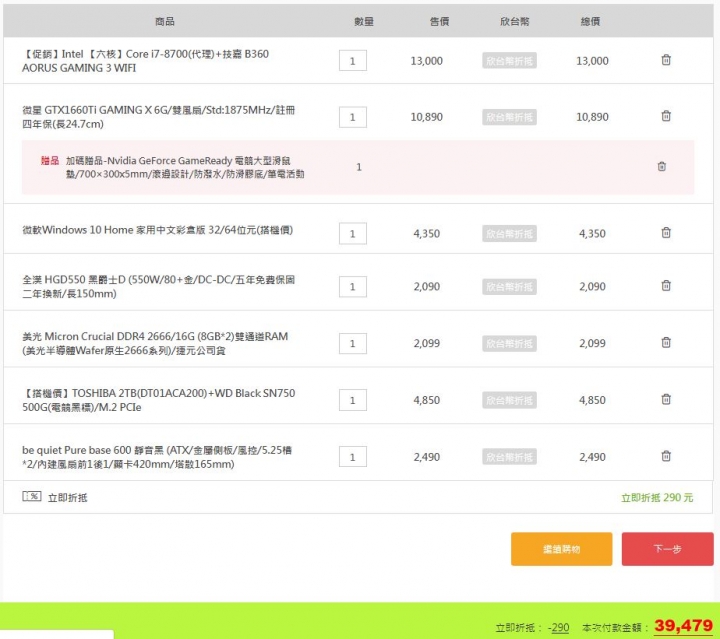
Task: Edit the quantity for TOSHIBA 2TB bundle
Action: [x=353, y=400]
